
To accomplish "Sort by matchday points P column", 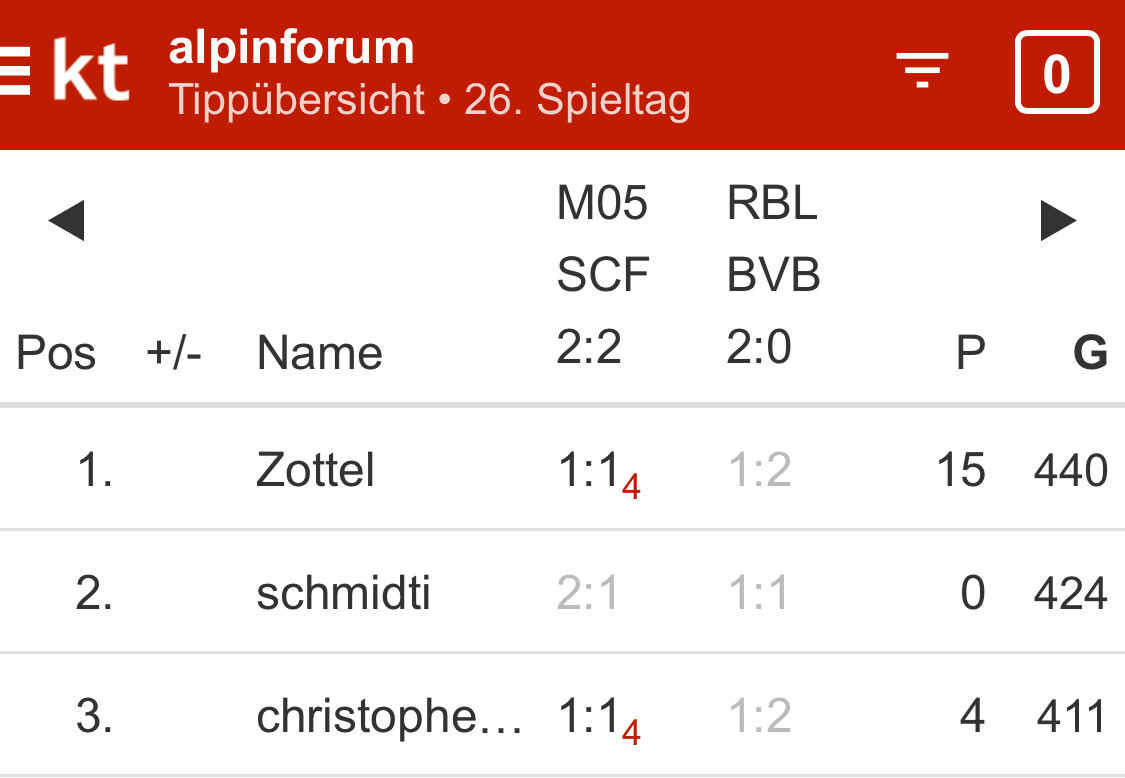I will click(970, 353).
